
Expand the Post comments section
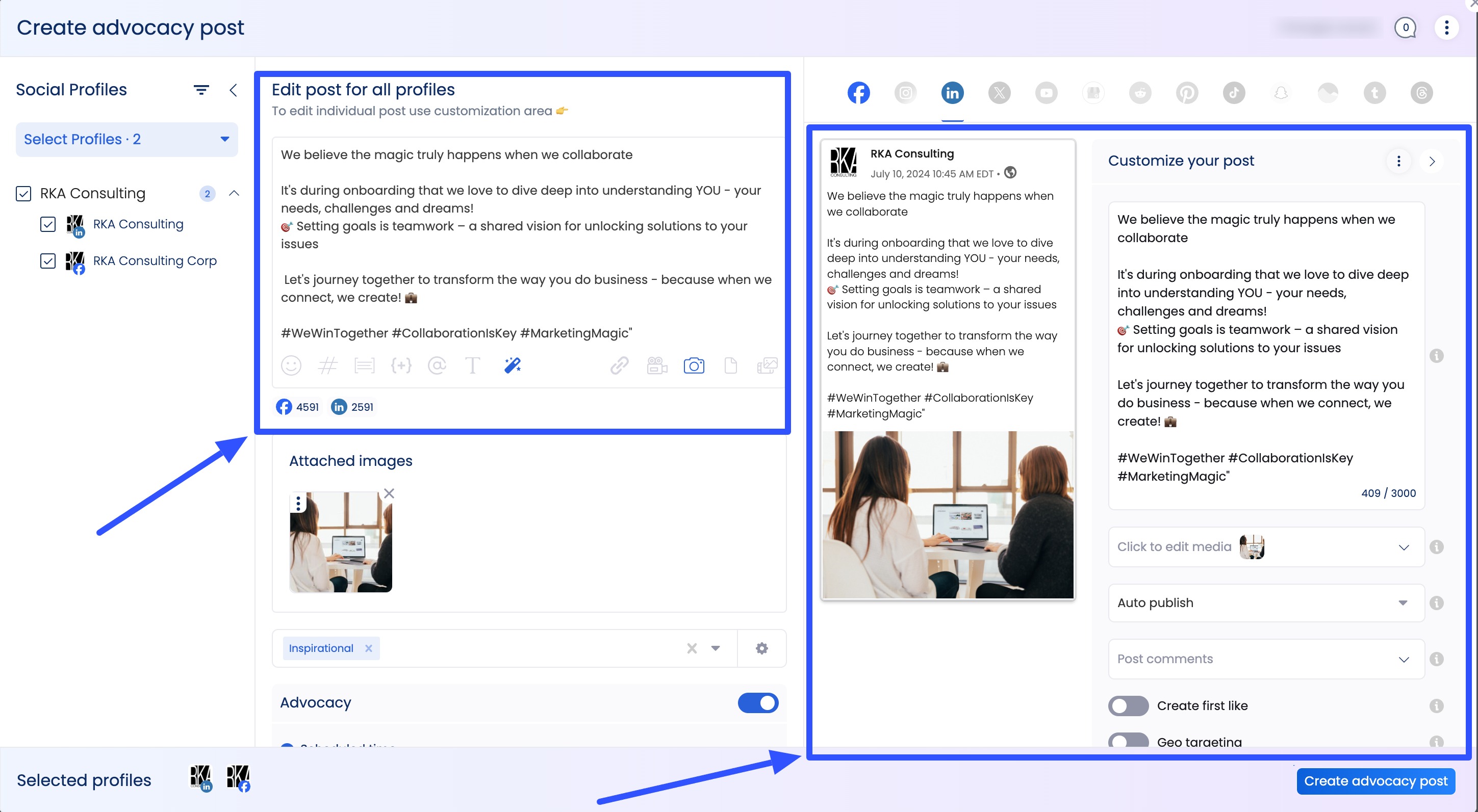tap(1405, 659)
